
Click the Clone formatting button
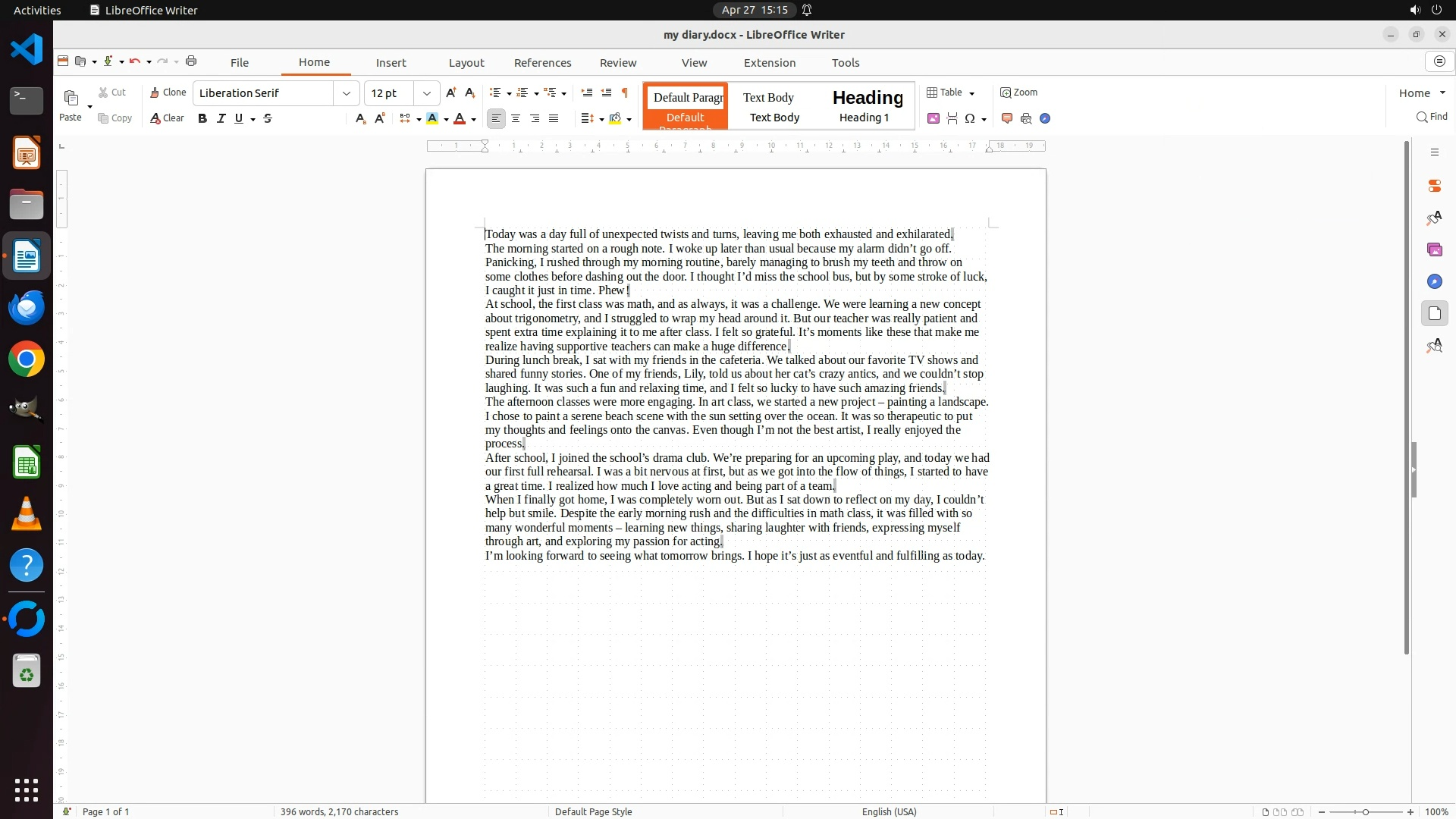168,93
